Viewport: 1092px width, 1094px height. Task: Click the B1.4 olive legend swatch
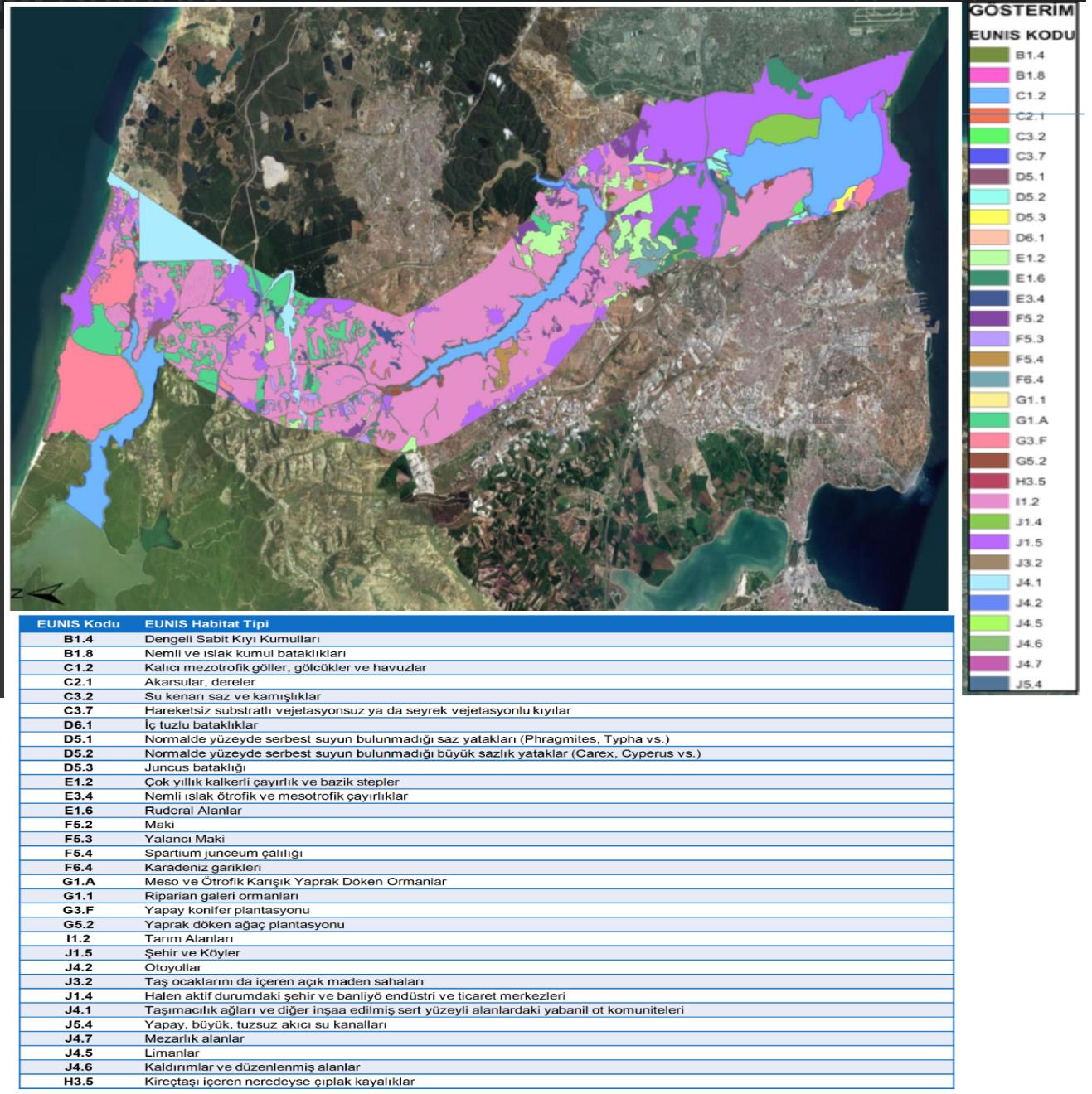(x=990, y=56)
